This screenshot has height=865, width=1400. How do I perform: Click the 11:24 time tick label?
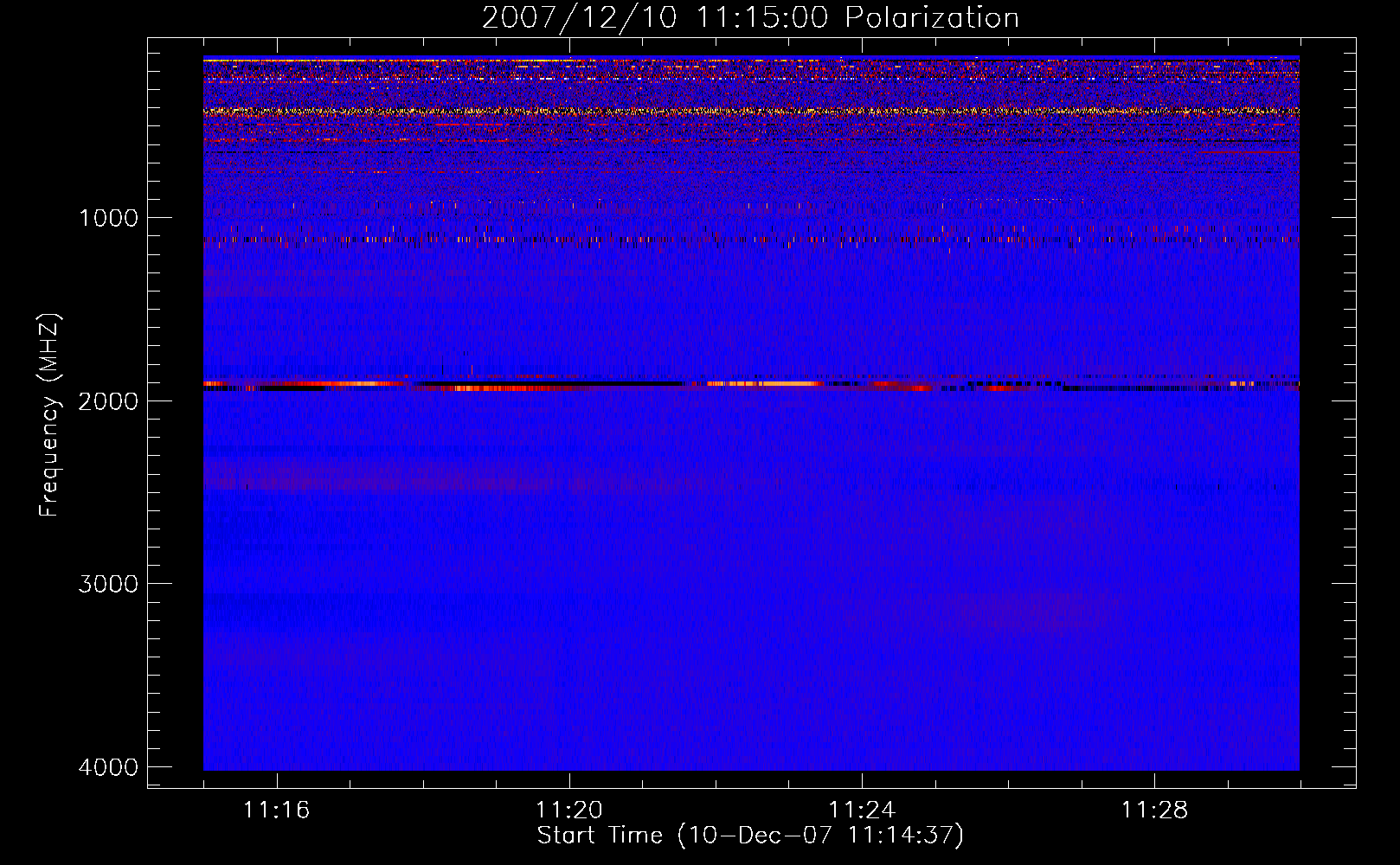pyautogui.click(x=862, y=811)
